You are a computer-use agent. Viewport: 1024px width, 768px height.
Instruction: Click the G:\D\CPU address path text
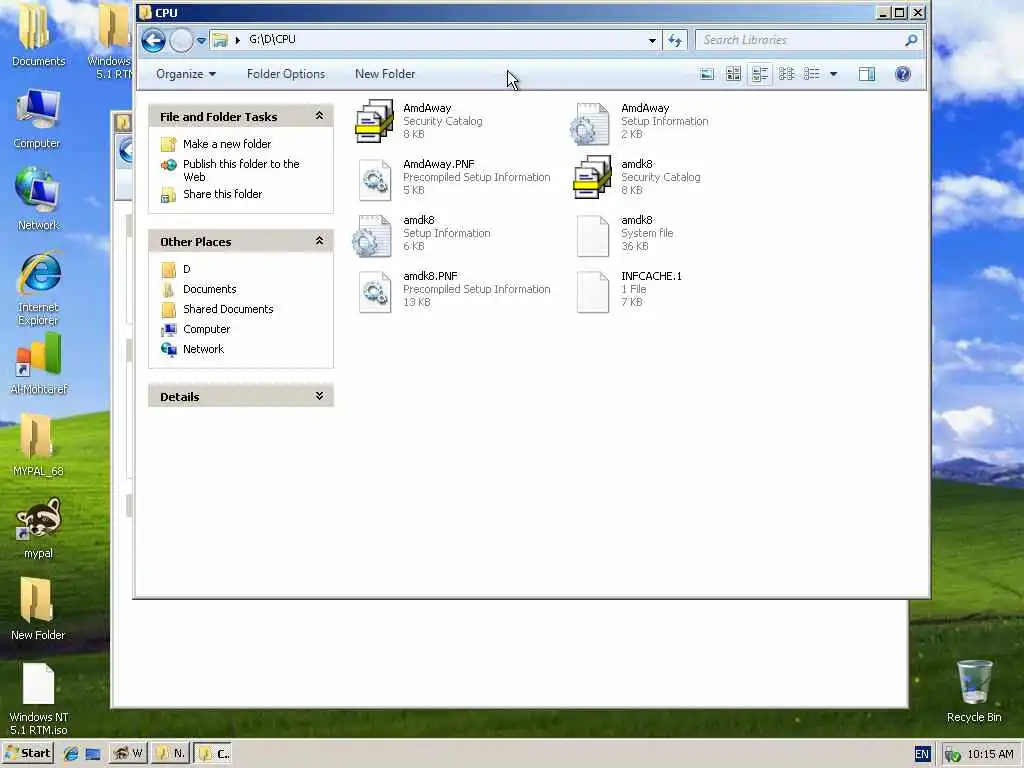coord(272,39)
